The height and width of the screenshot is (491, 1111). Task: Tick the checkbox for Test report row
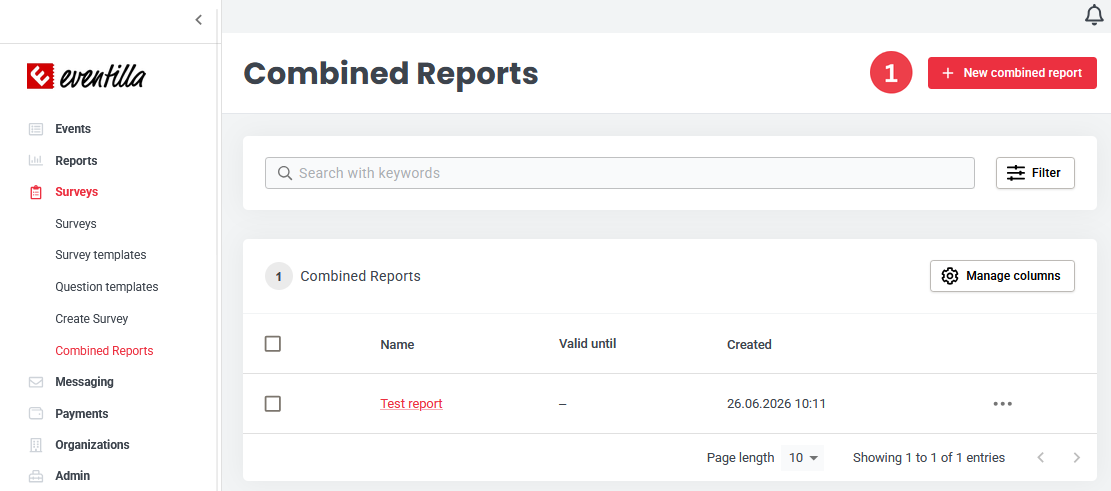[x=273, y=404]
